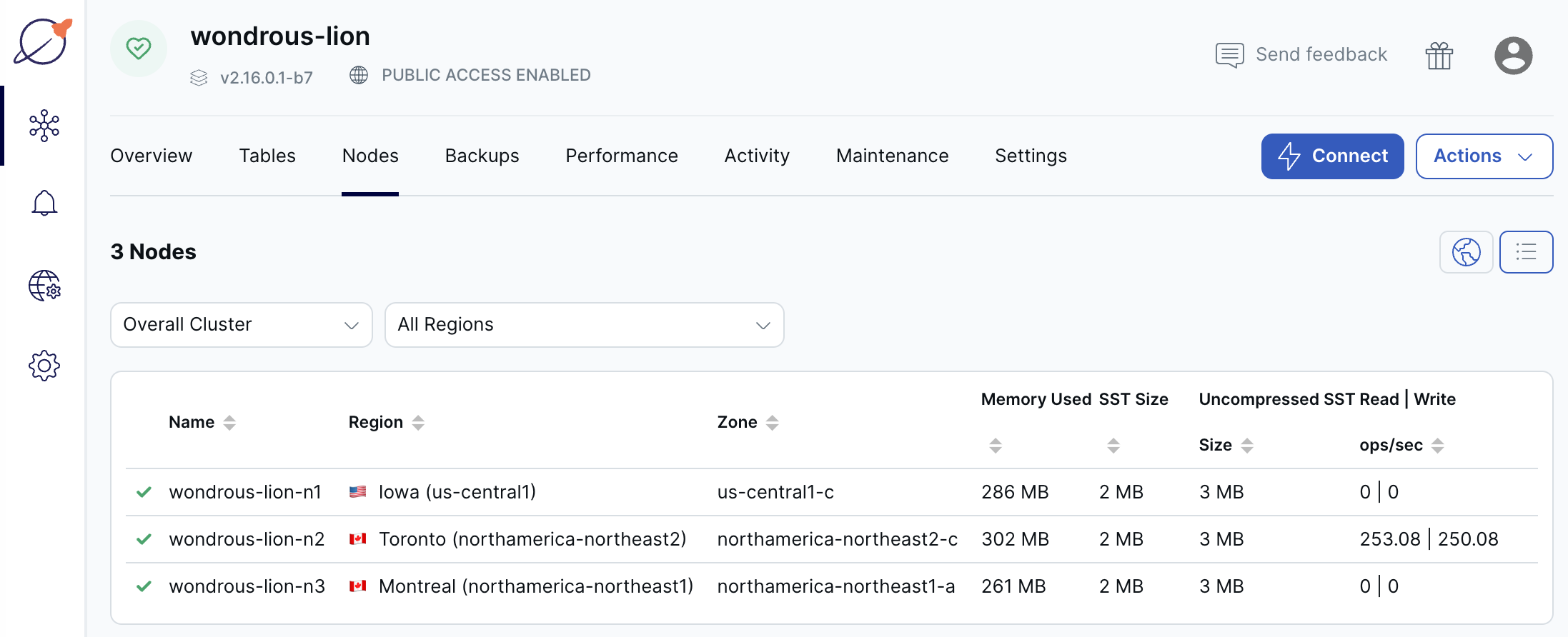Open the user profile avatar

click(x=1513, y=55)
